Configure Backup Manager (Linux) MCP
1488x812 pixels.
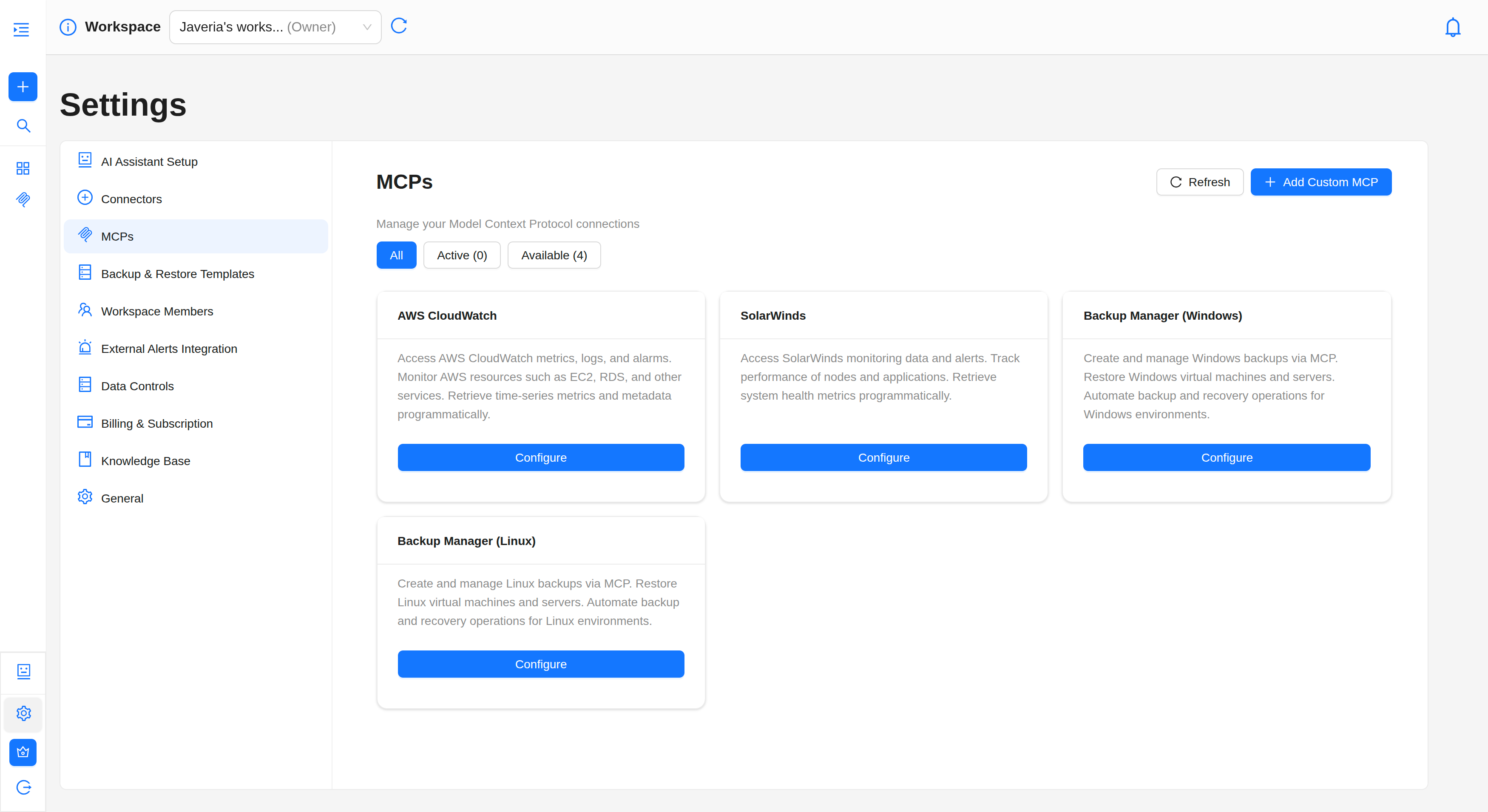coord(540,664)
